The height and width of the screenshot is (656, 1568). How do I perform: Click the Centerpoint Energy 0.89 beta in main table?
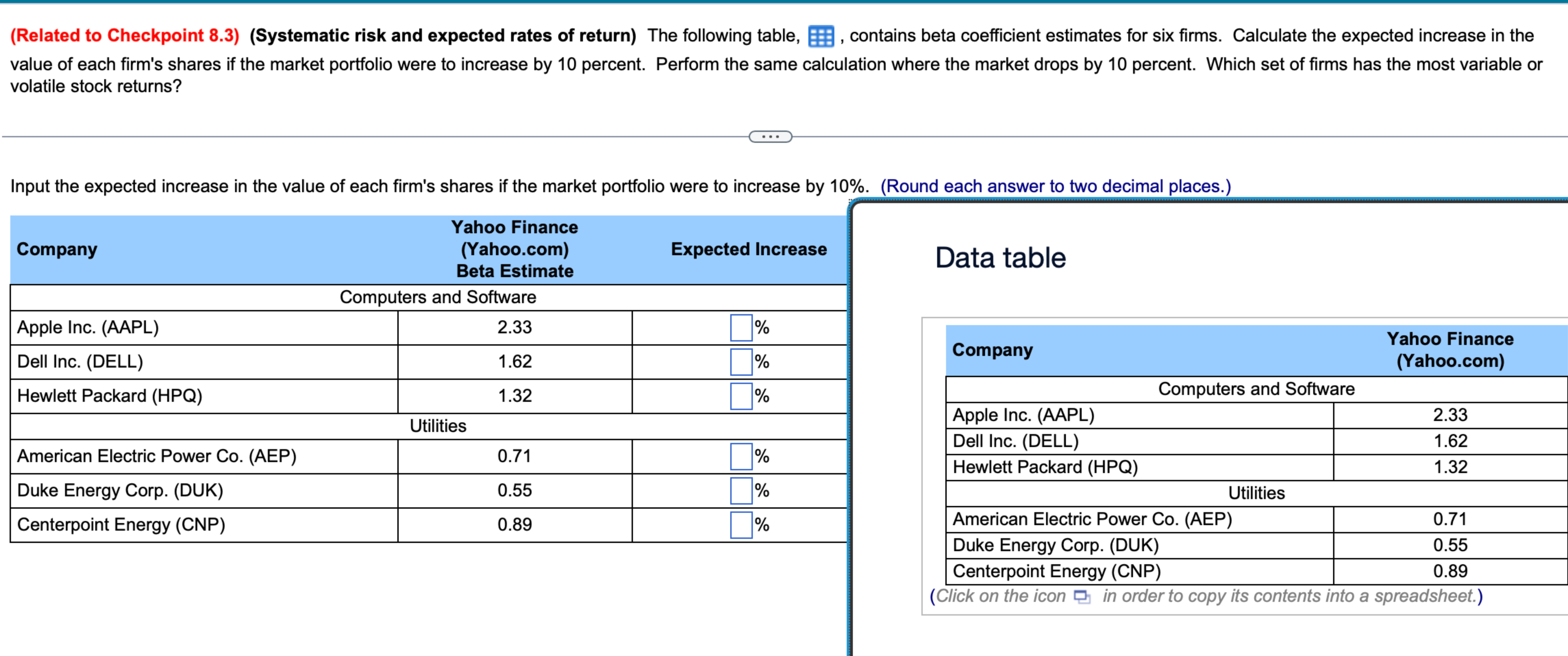click(x=514, y=524)
